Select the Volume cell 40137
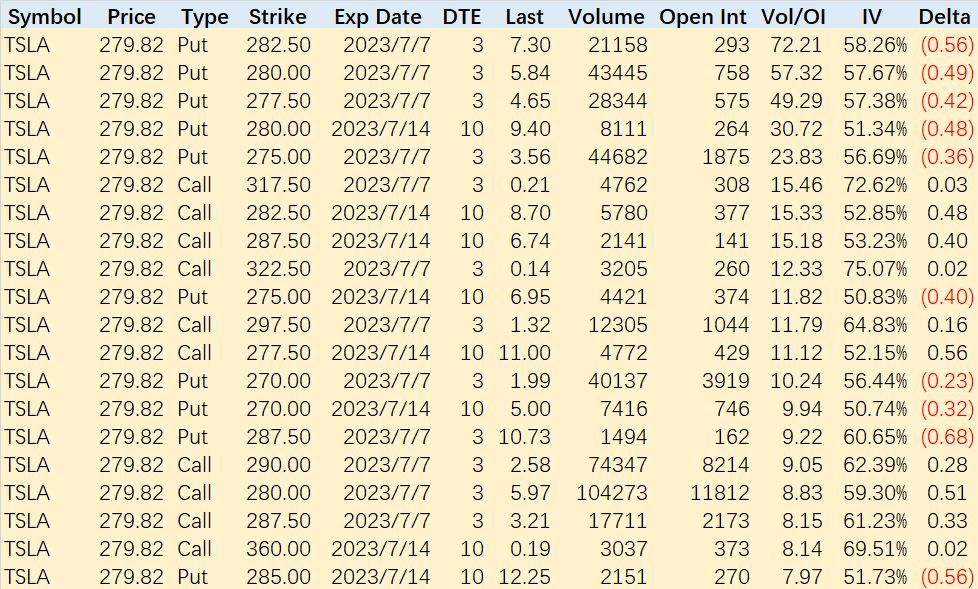This screenshot has height=589, width=978. (x=617, y=381)
